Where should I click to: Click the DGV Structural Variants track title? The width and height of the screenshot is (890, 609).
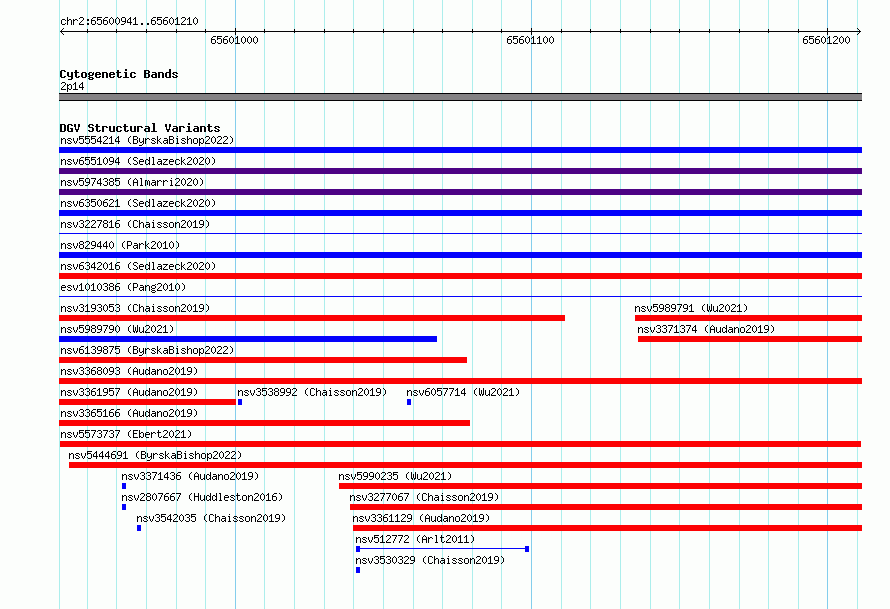click(x=140, y=128)
